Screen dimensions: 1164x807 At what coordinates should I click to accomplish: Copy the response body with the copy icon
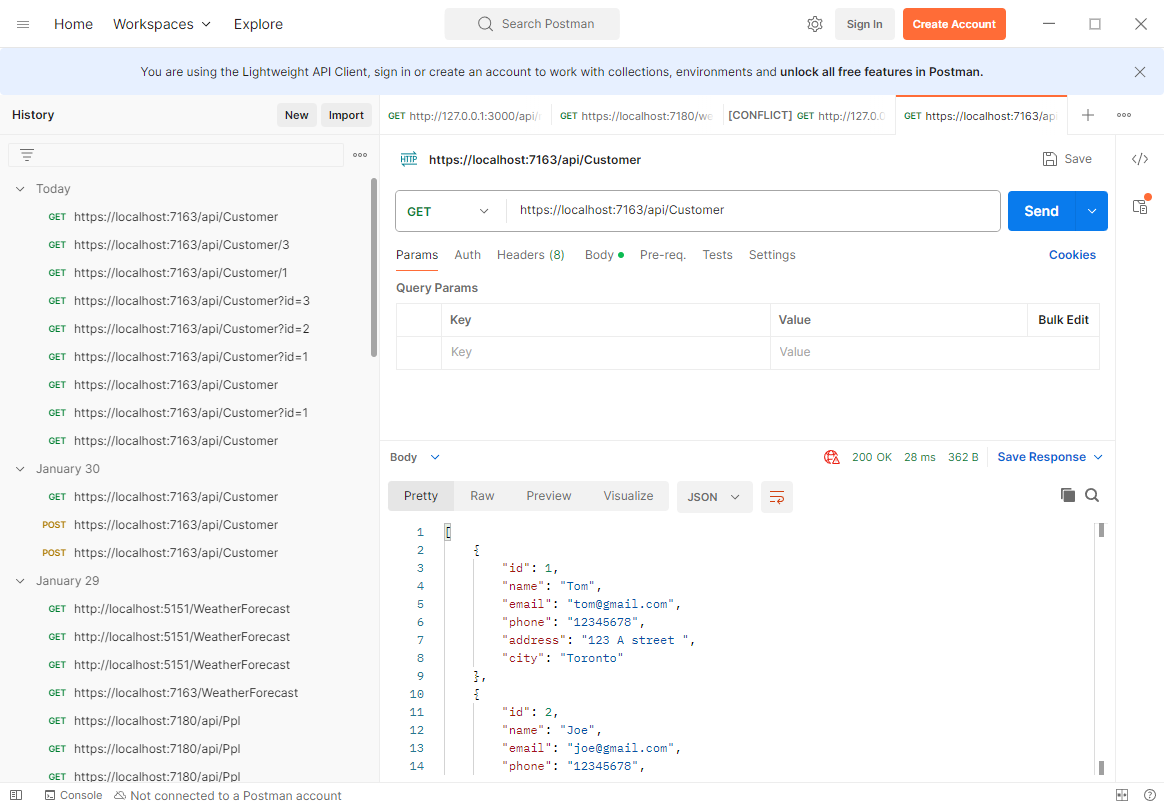point(1067,495)
